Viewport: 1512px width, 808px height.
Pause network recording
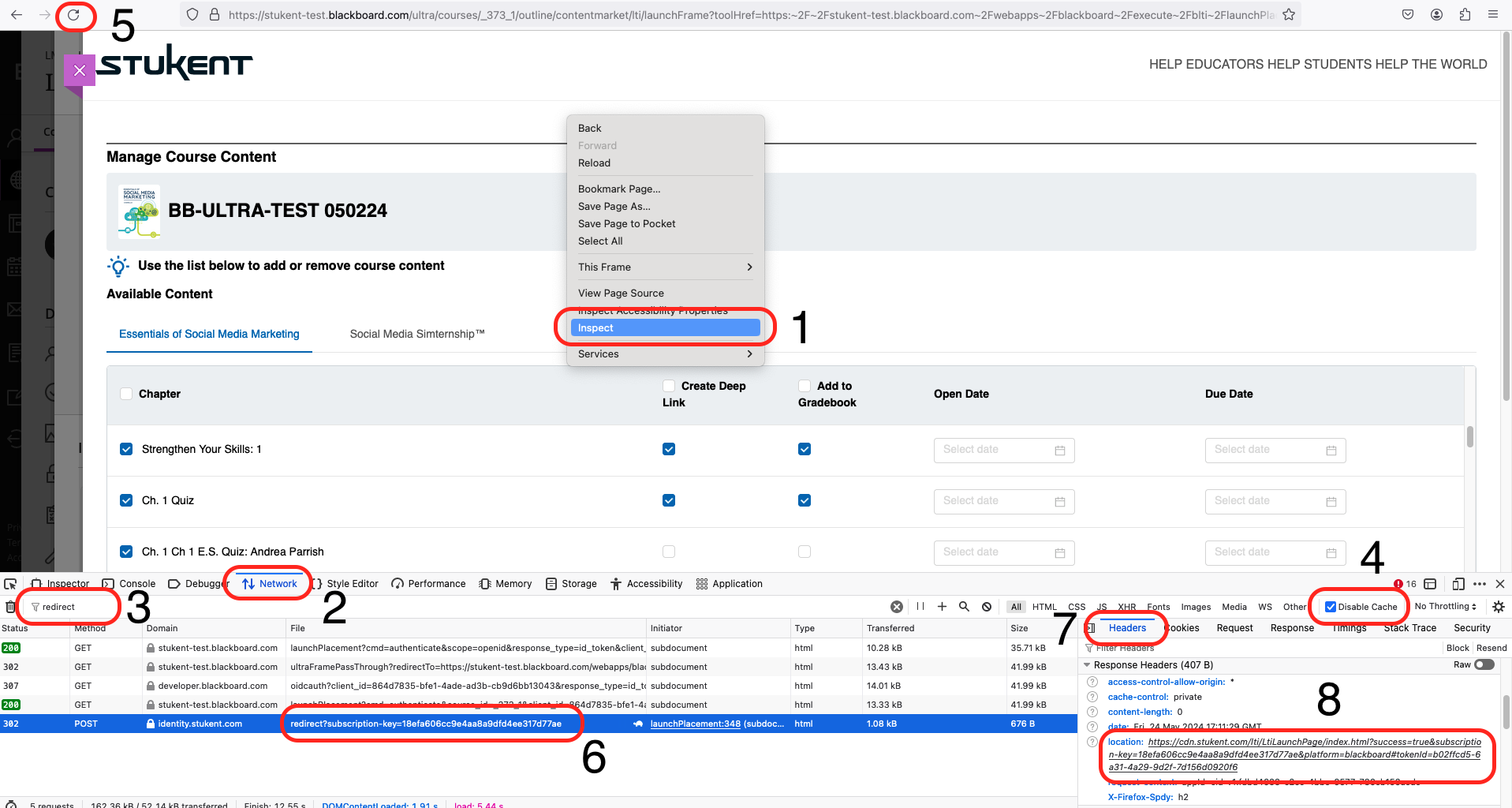(x=920, y=607)
